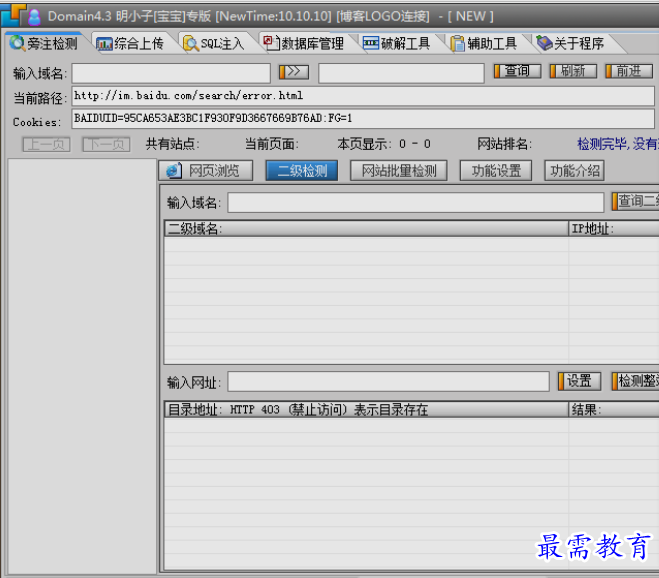
Task: Switch to the 辅助工具 tab
Action: click(x=484, y=43)
